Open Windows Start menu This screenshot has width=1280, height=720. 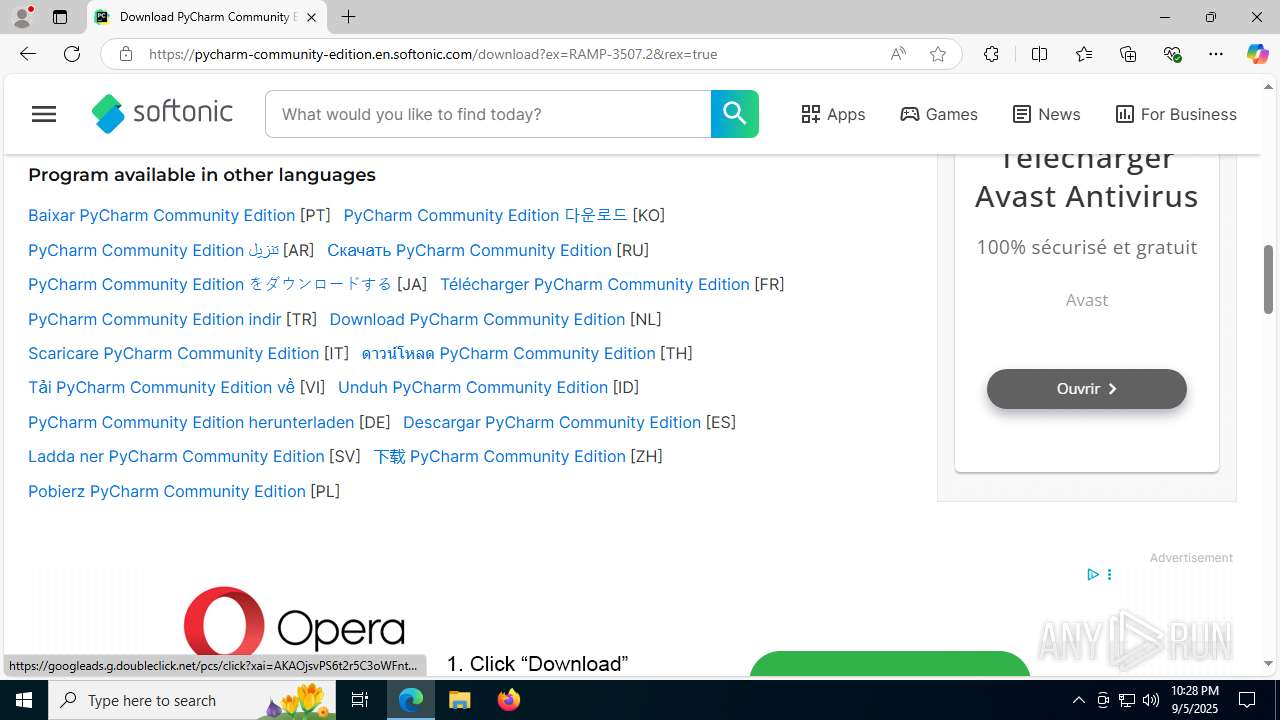click(x=24, y=700)
